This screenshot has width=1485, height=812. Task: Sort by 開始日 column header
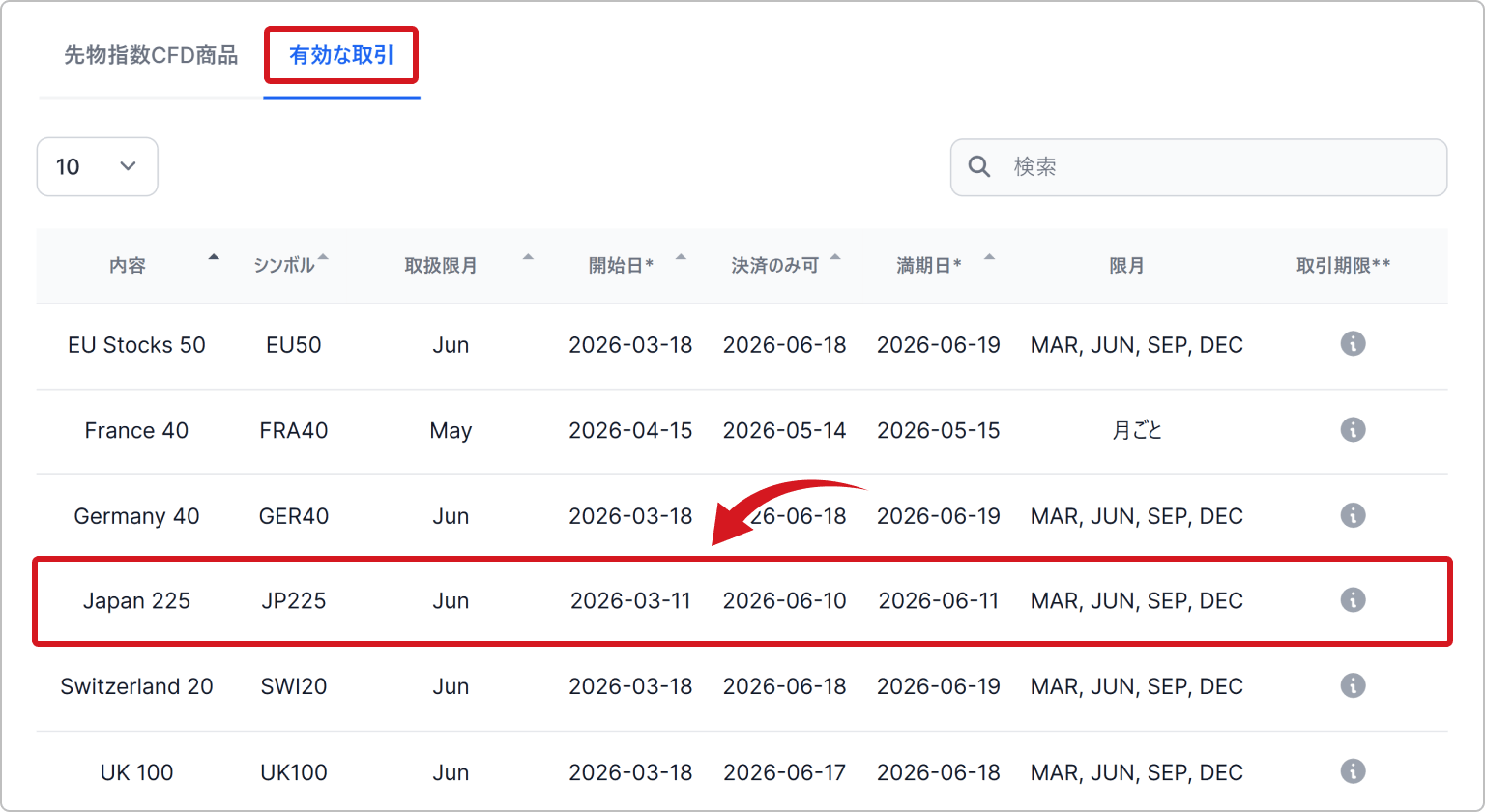coord(622,266)
